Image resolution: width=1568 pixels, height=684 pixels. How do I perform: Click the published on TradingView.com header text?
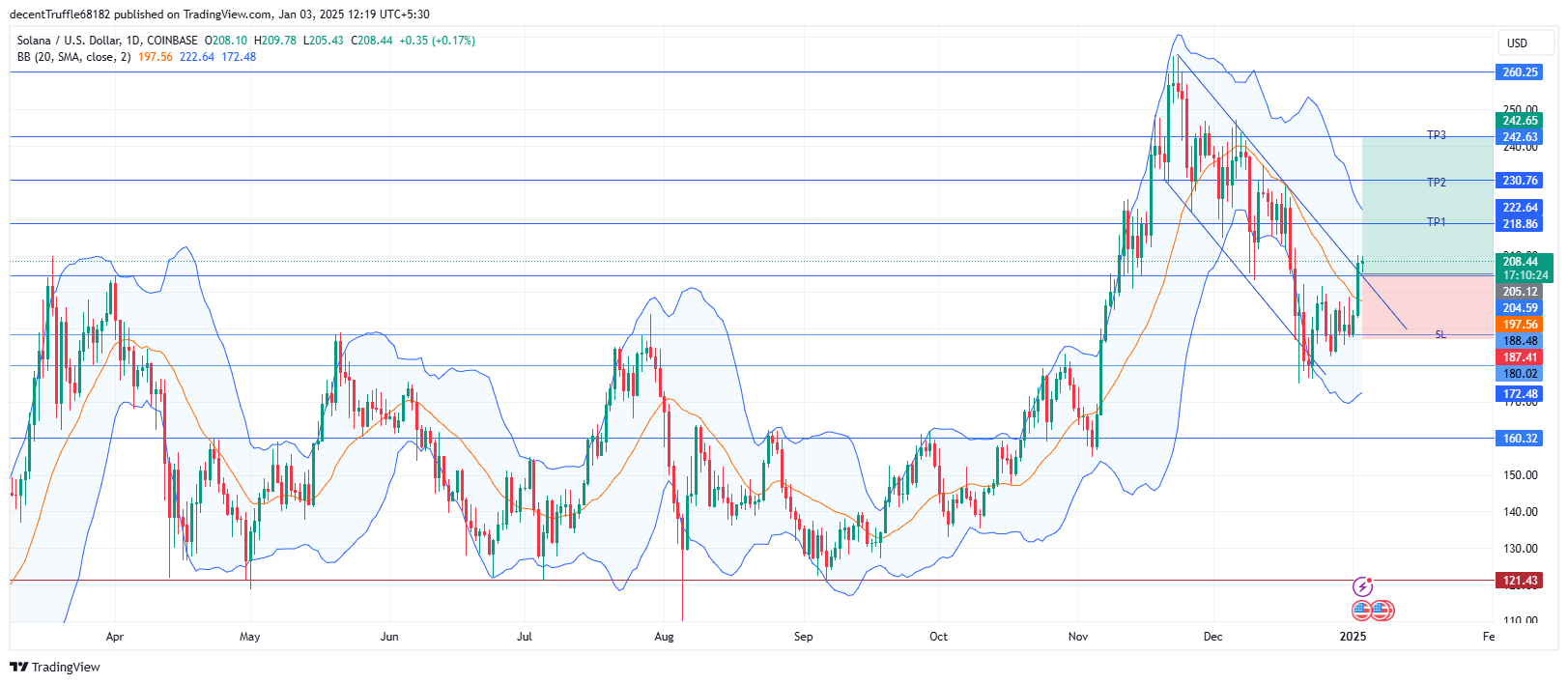(x=192, y=14)
